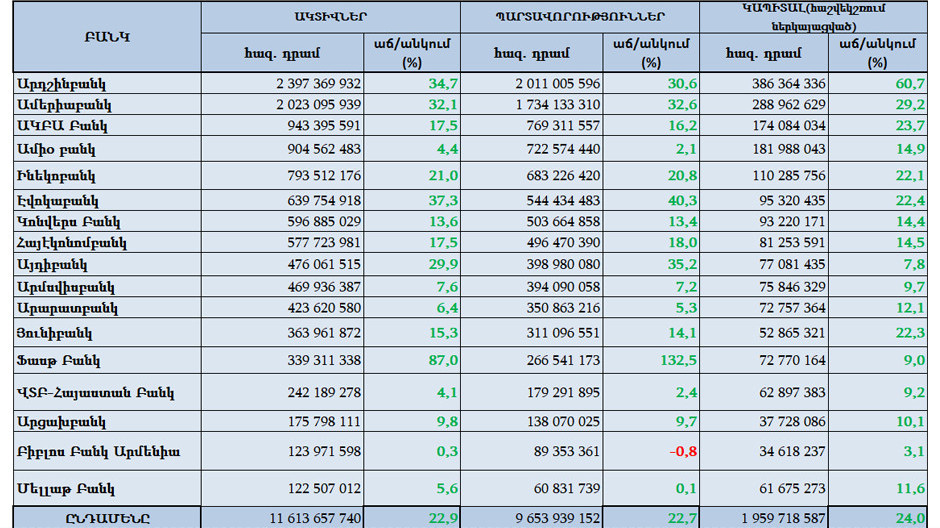Screen dimensions: 940x528
Task: Select the ԱԿՏԻՎՆԵՐ header cell
Action: (x=331, y=17)
